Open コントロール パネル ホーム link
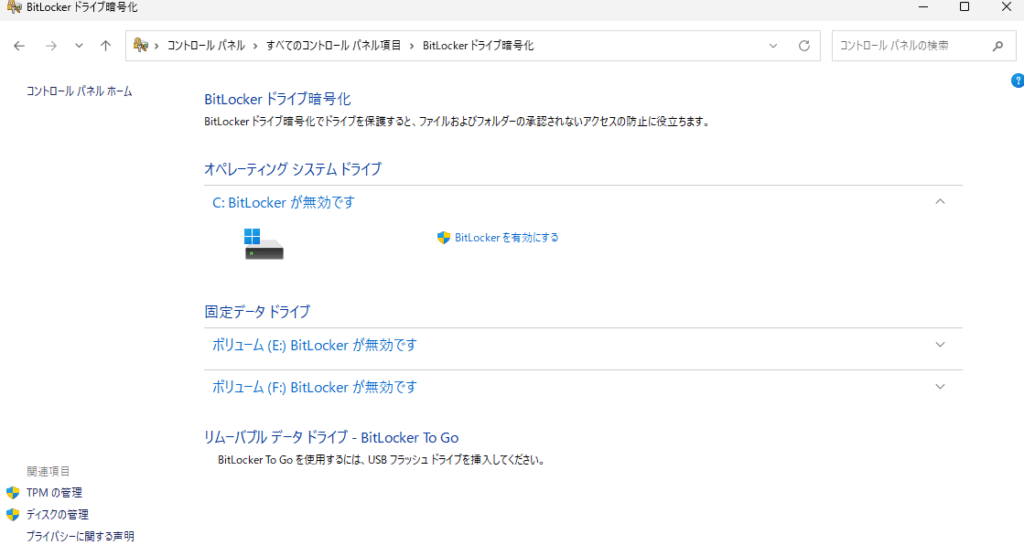Screen dimensions: 1024x556 coord(79,91)
